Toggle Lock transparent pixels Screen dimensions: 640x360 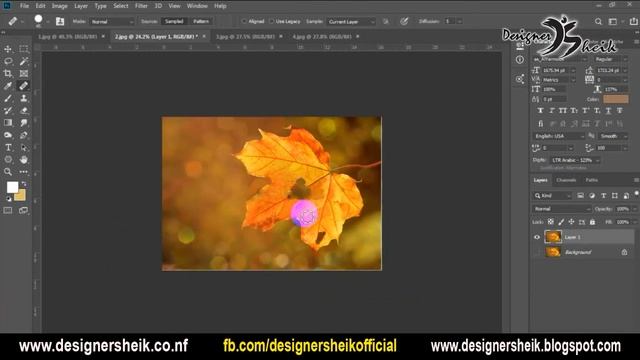coord(551,222)
